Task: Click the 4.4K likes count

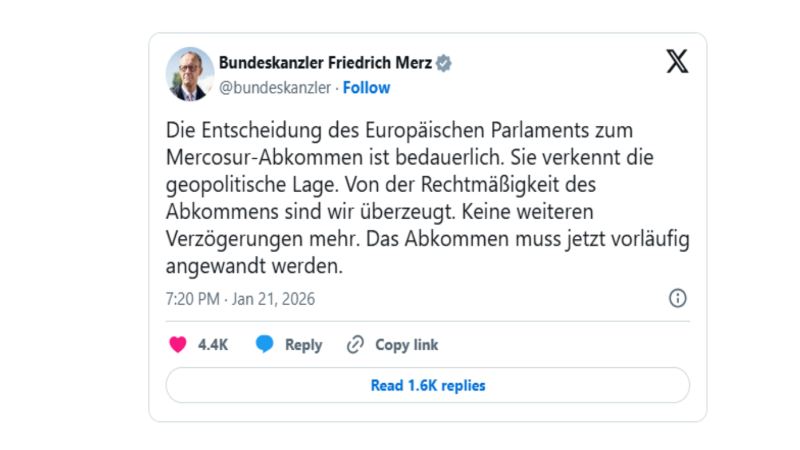Action: pyautogui.click(x=213, y=345)
